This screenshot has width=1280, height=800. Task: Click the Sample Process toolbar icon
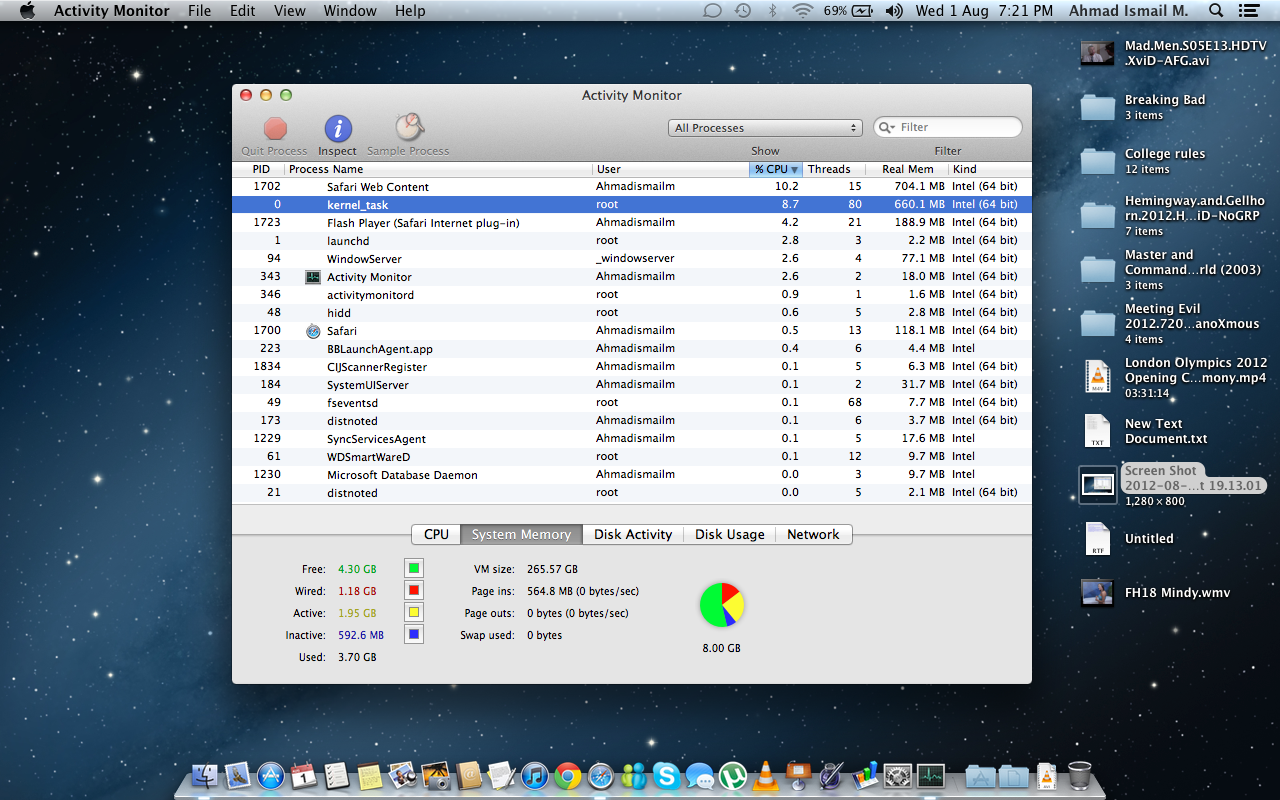pos(408,127)
